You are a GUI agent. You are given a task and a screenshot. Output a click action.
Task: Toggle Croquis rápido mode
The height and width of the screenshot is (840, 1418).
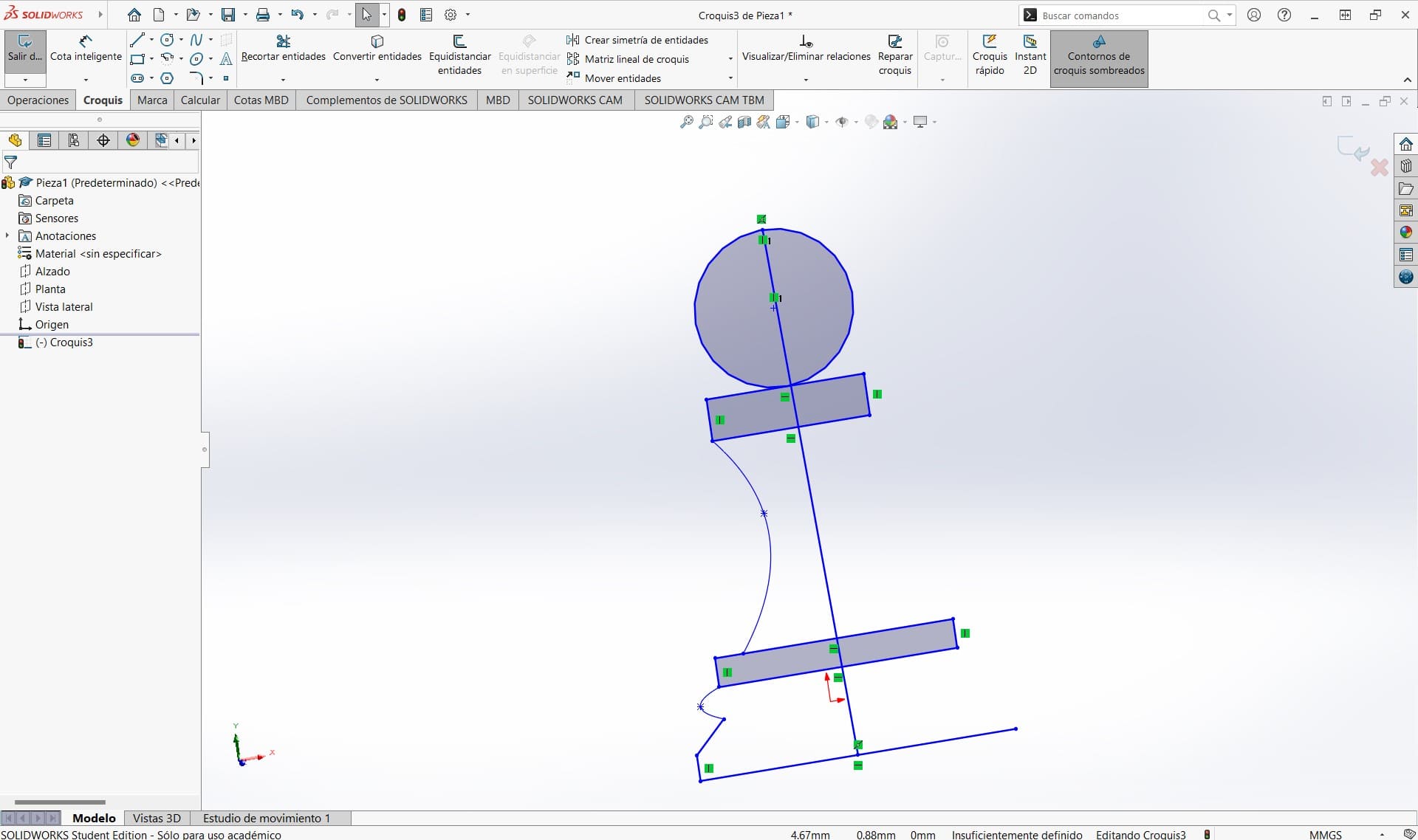click(990, 55)
